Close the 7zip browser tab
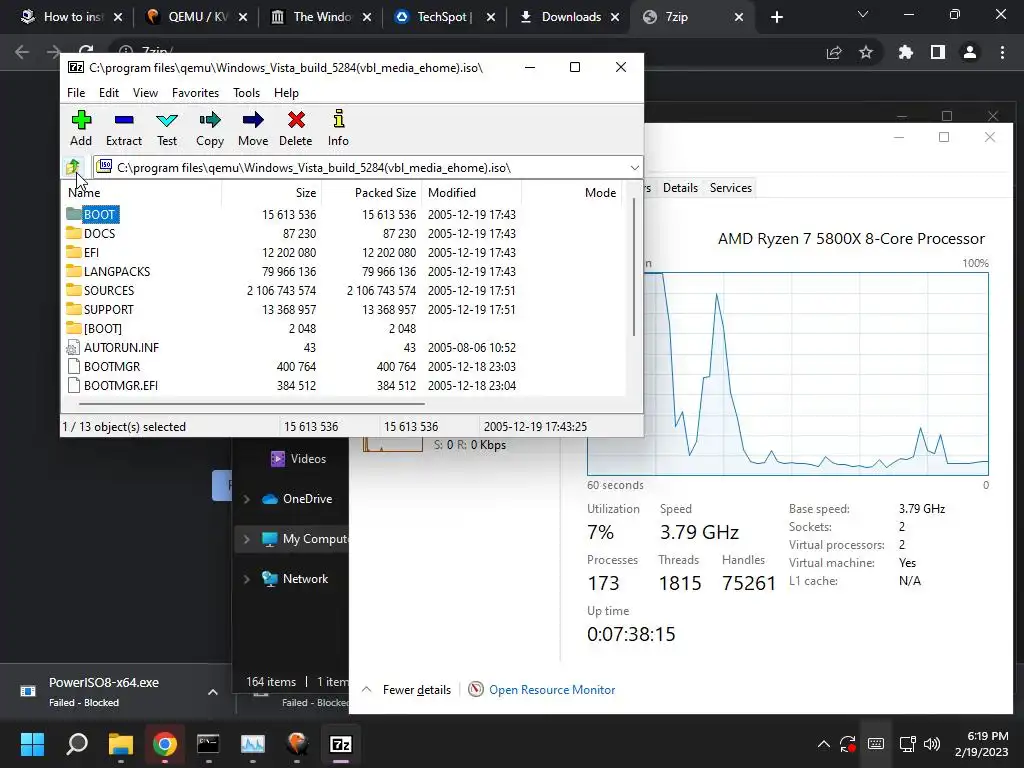This screenshot has width=1024, height=768. click(x=739, y=17)
